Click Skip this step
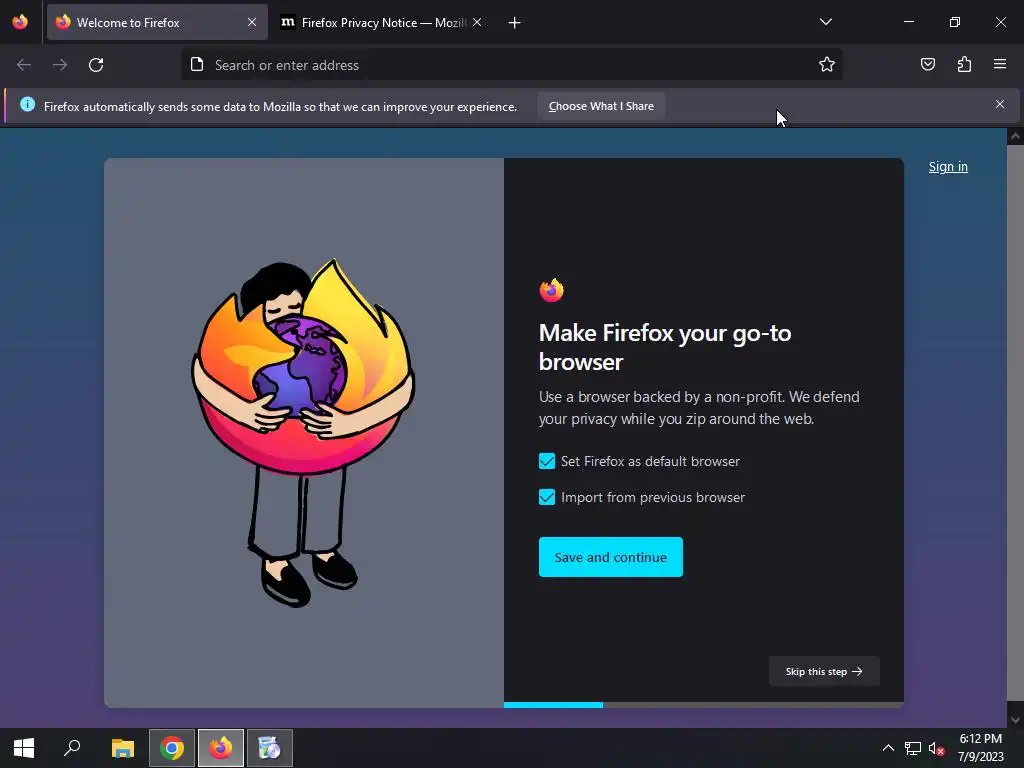The height and width of the screenshot is (768, 1024). coord(824,671)
